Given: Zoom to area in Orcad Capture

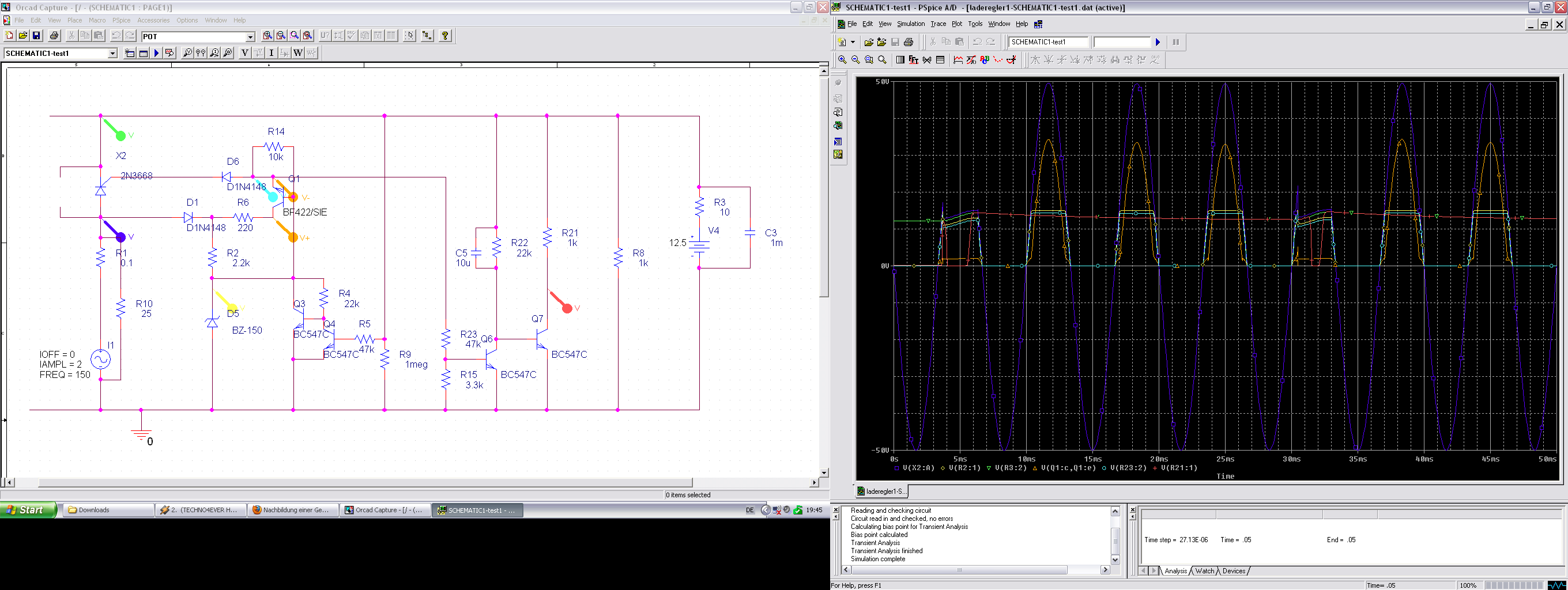Looking at the screenshot, I should [294, 35].
